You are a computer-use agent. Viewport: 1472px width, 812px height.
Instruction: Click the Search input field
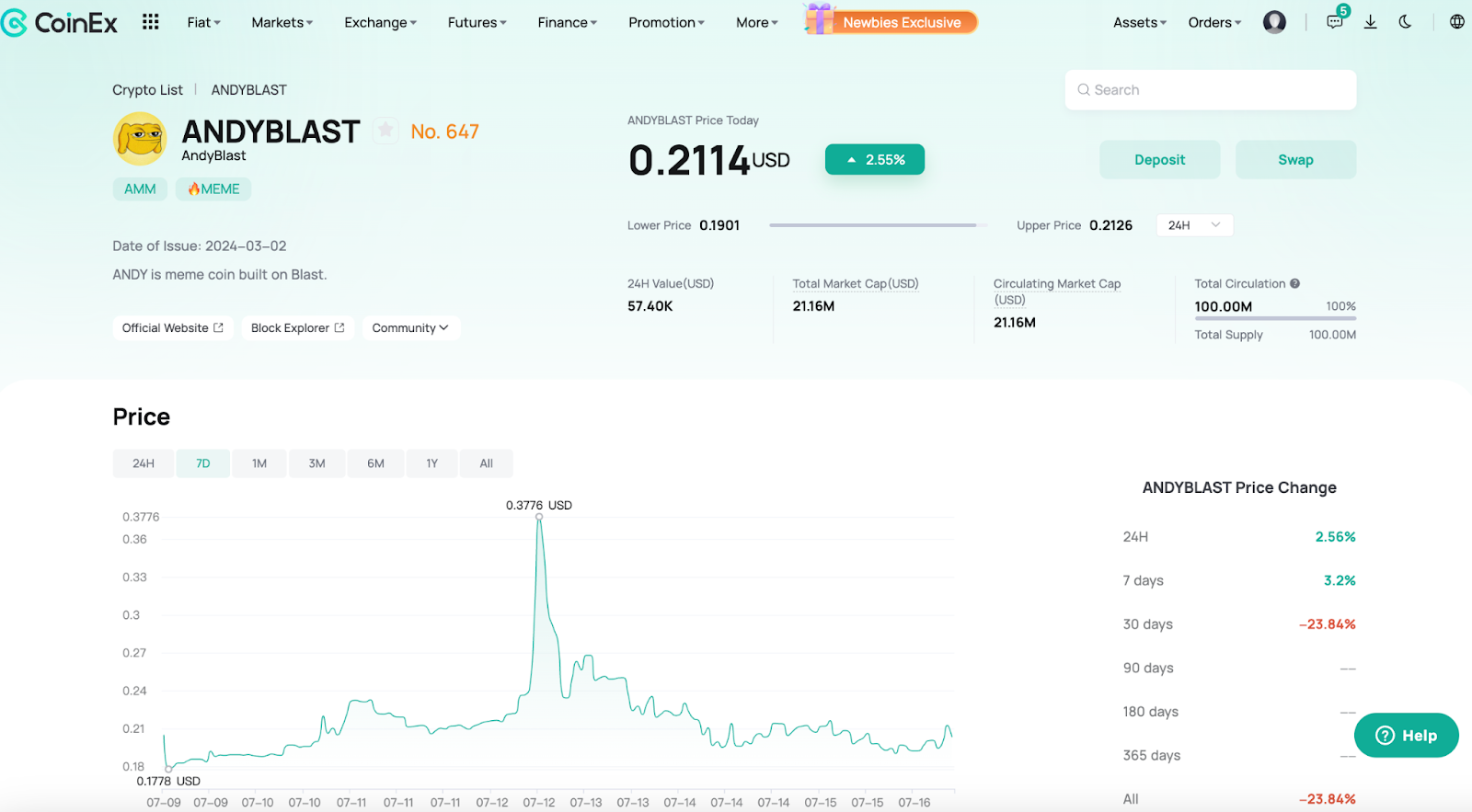pos(1211,90)
